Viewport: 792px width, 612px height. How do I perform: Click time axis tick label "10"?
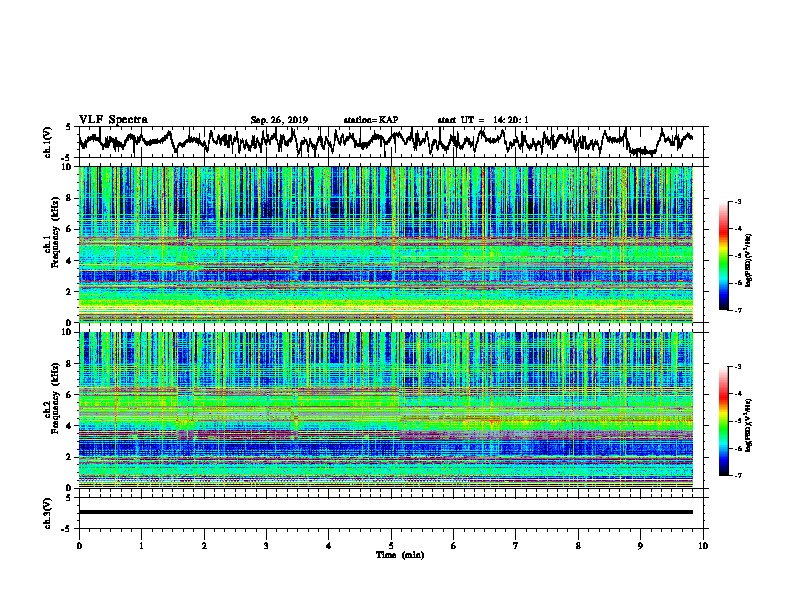coord(703,546)
